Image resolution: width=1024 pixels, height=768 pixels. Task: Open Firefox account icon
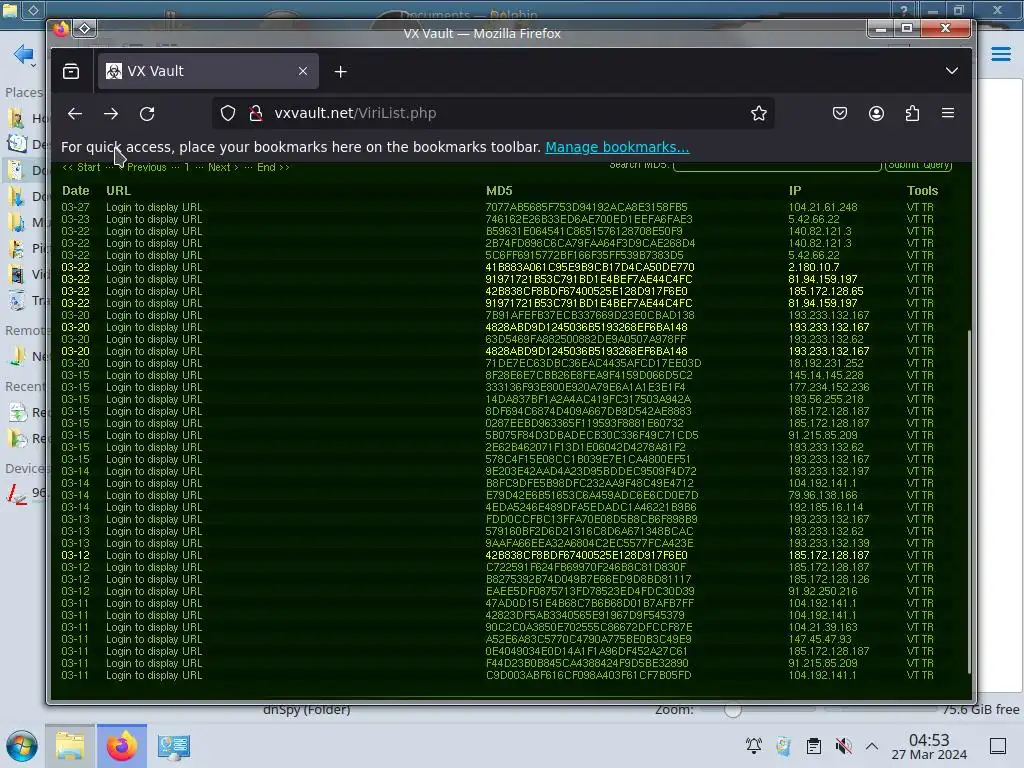pyautogui.click(x=876, y=114)
